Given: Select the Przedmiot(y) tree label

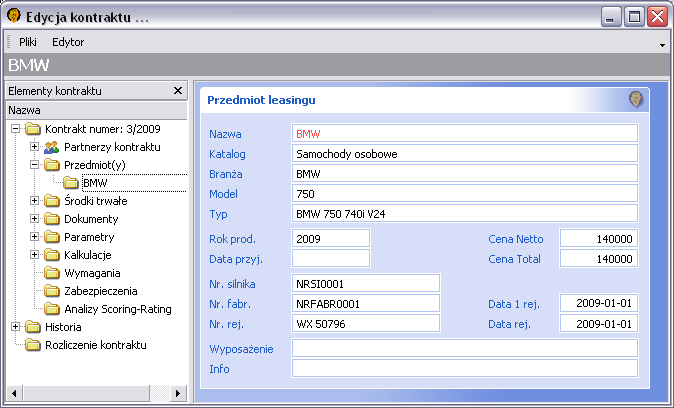Looking at the screenshot, I should tap(95, 165).
